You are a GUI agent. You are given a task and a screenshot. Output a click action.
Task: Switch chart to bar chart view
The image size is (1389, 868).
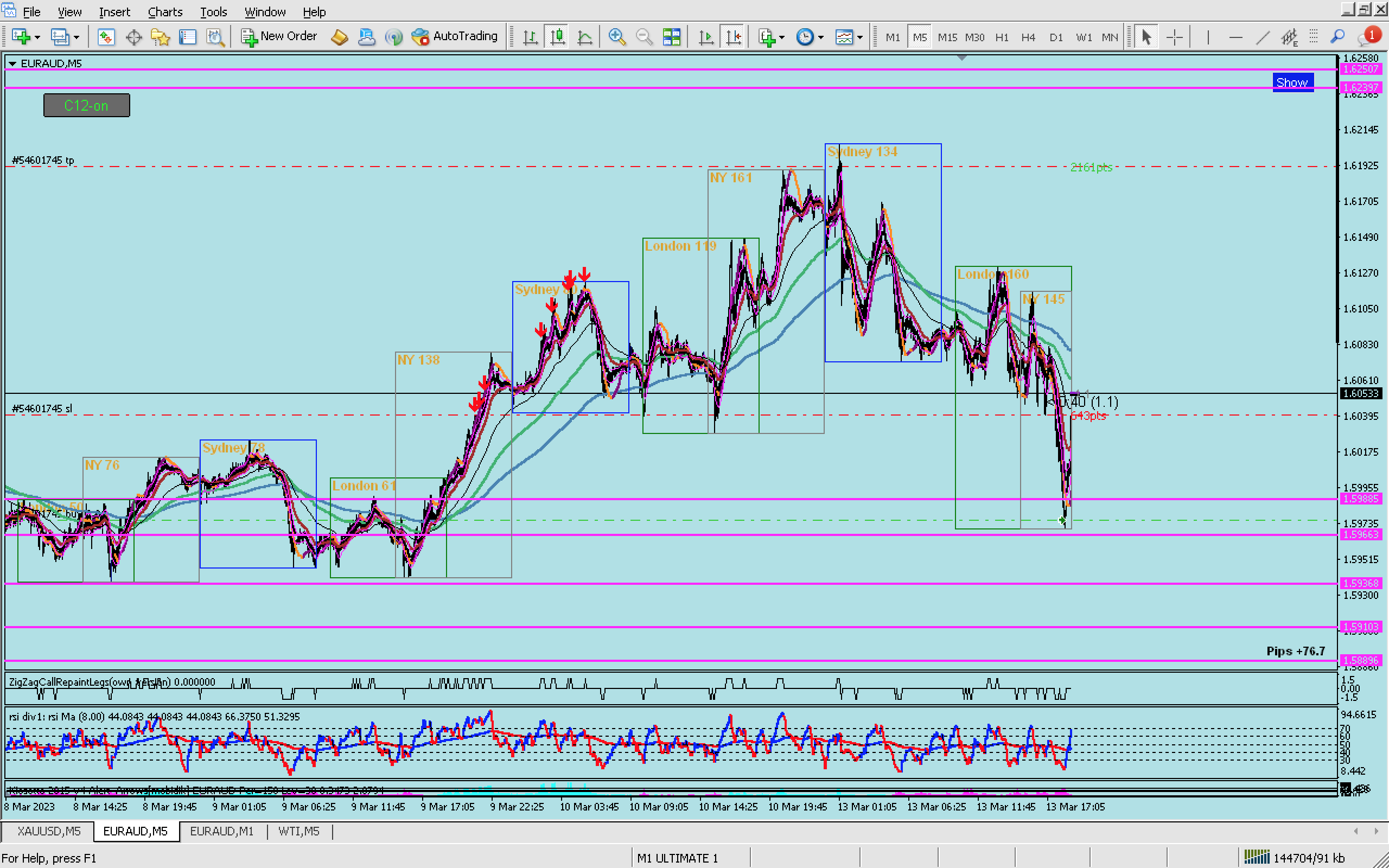[530, 37]
